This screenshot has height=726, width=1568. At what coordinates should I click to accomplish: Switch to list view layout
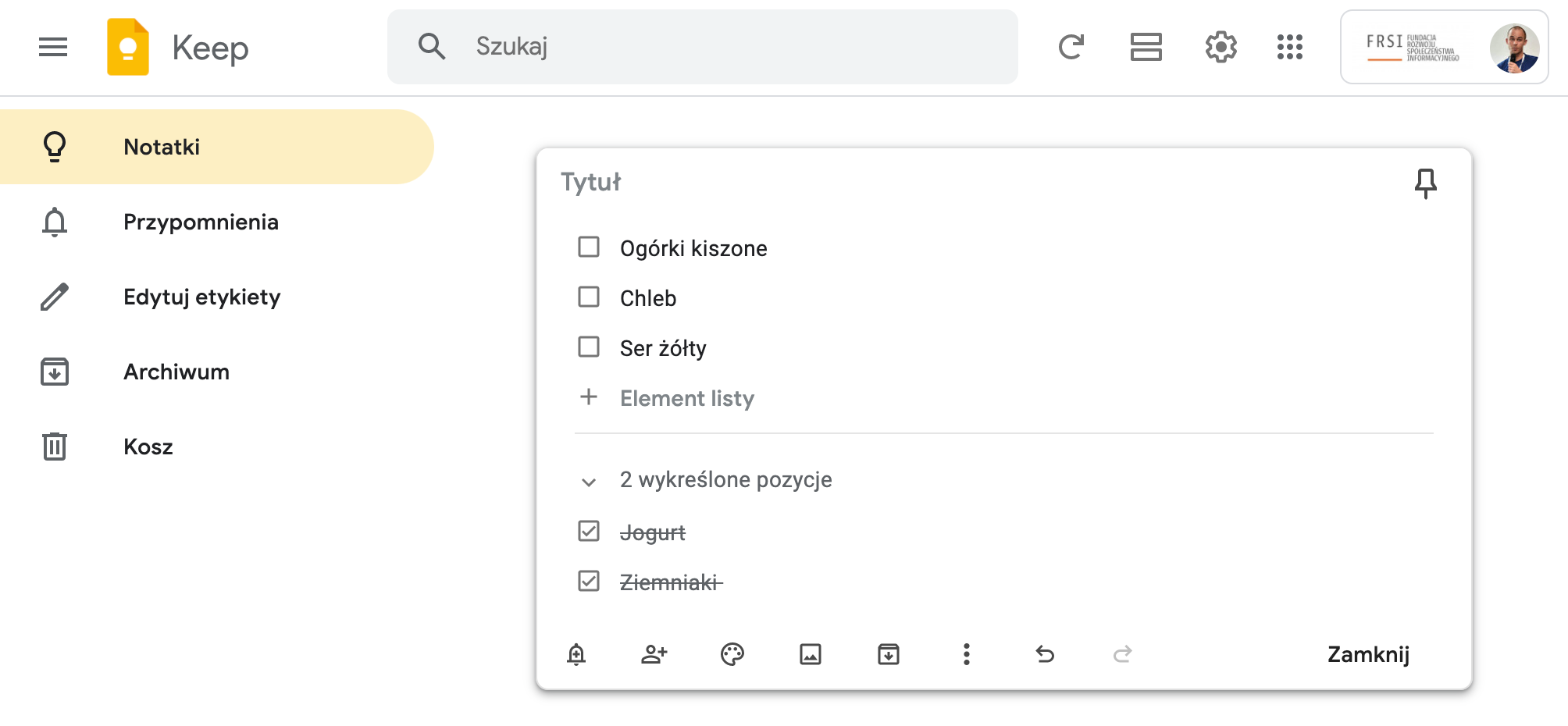1146,47
